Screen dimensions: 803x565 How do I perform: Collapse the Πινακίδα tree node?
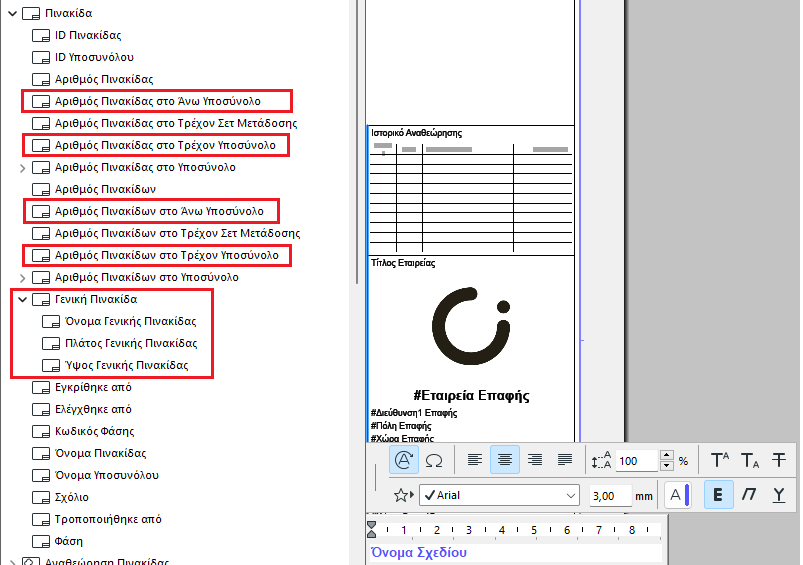13,13
